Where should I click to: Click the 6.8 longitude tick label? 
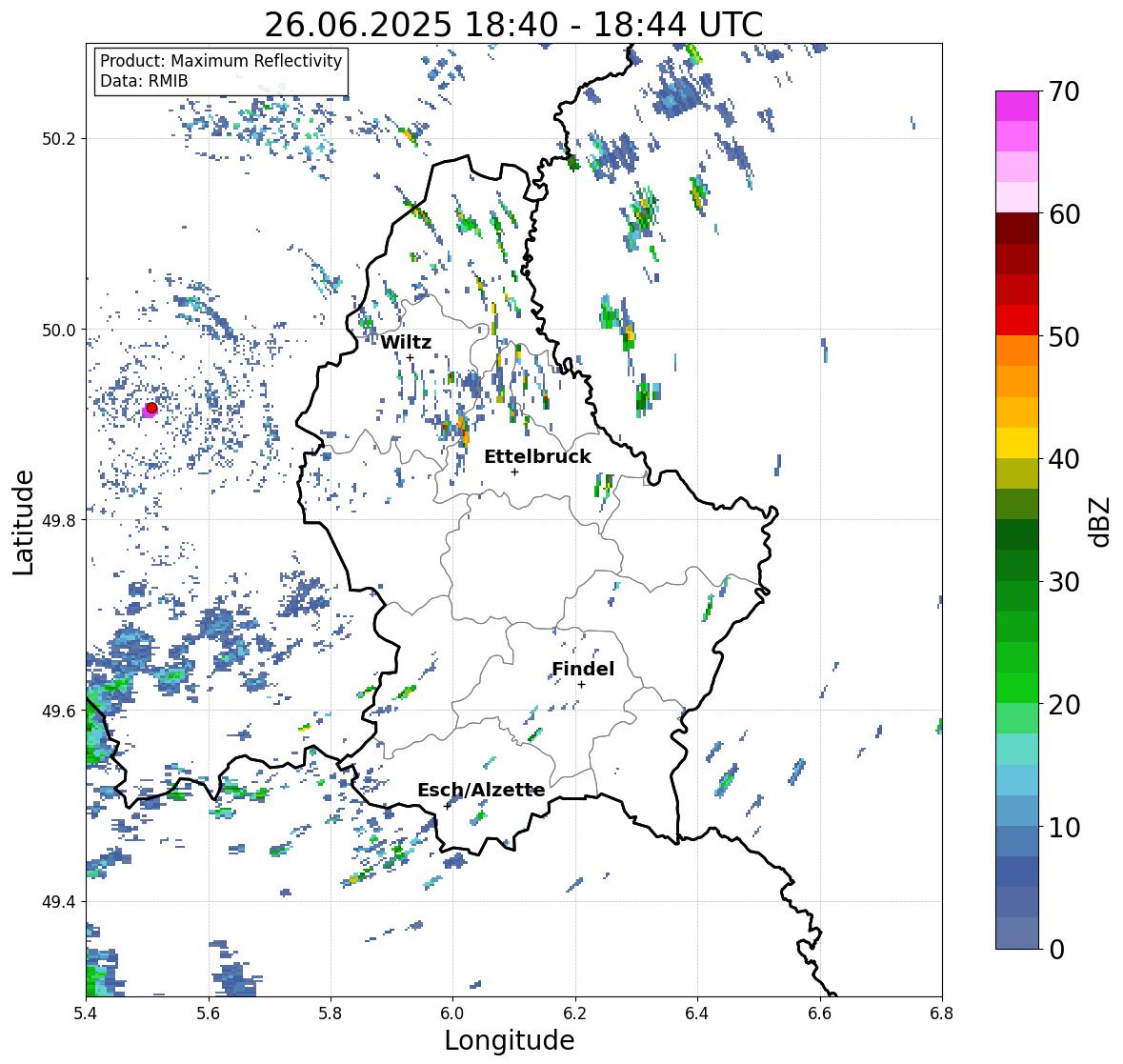point(942,1014)
